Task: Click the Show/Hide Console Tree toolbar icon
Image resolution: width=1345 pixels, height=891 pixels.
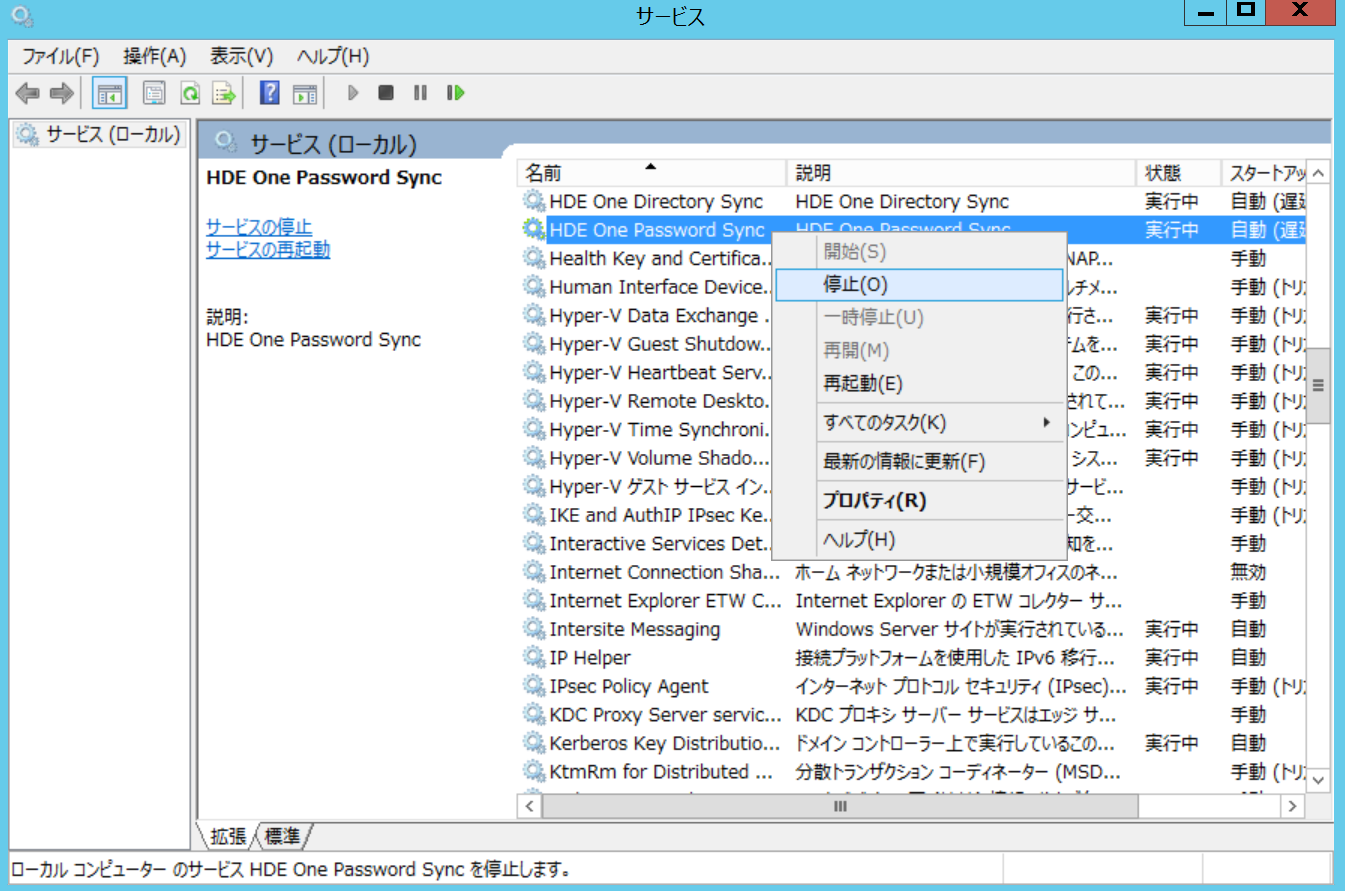Action: click(109, 94)
